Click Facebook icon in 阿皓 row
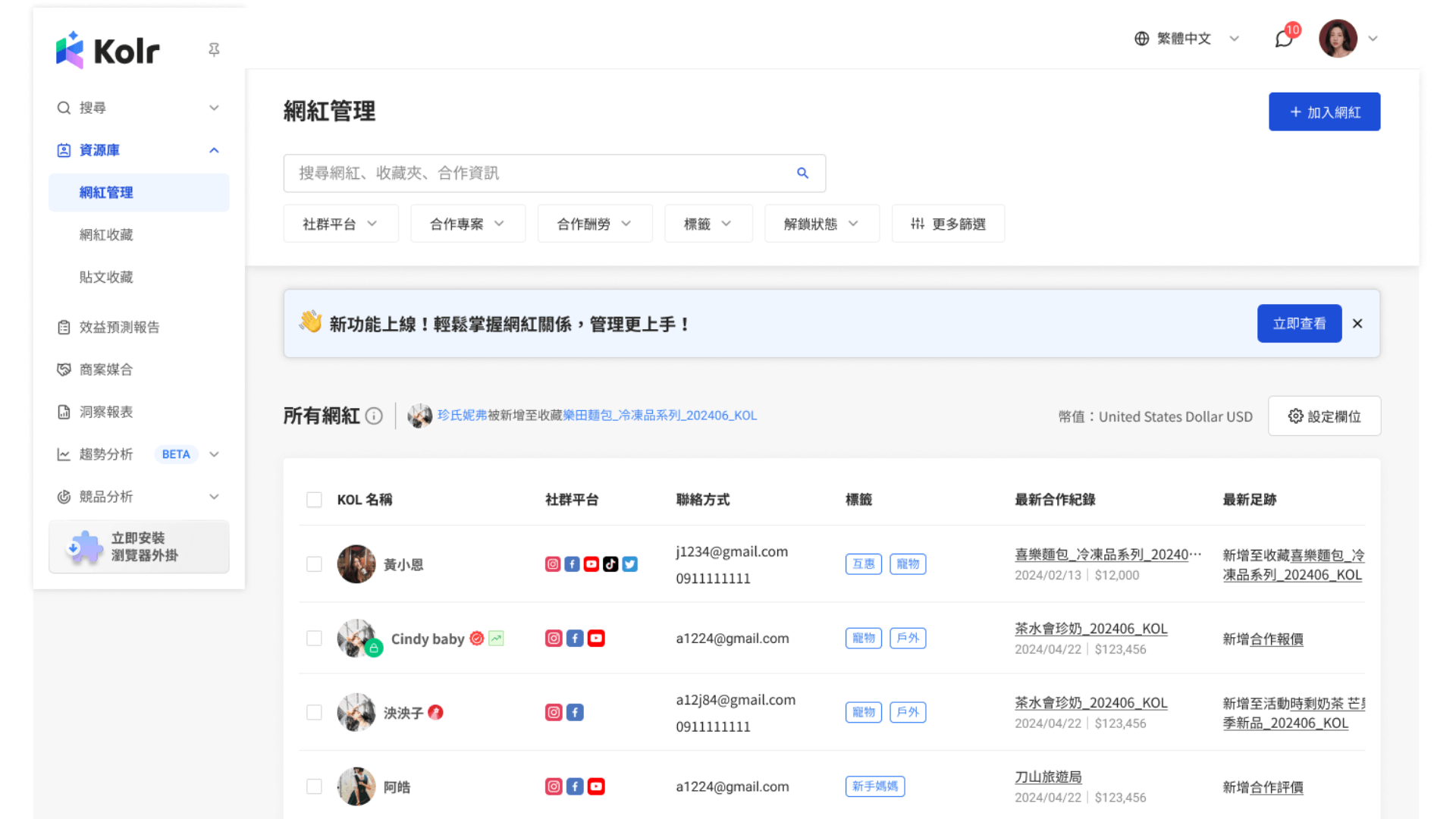Screen dimensions: 1456x819 (x=575, y=786)
